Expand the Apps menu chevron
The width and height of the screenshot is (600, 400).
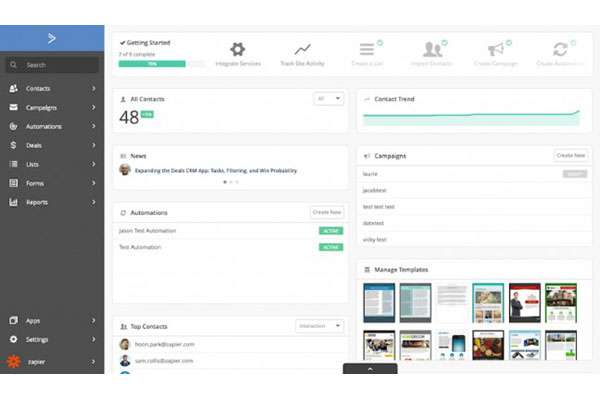click(x=94, y=320)
